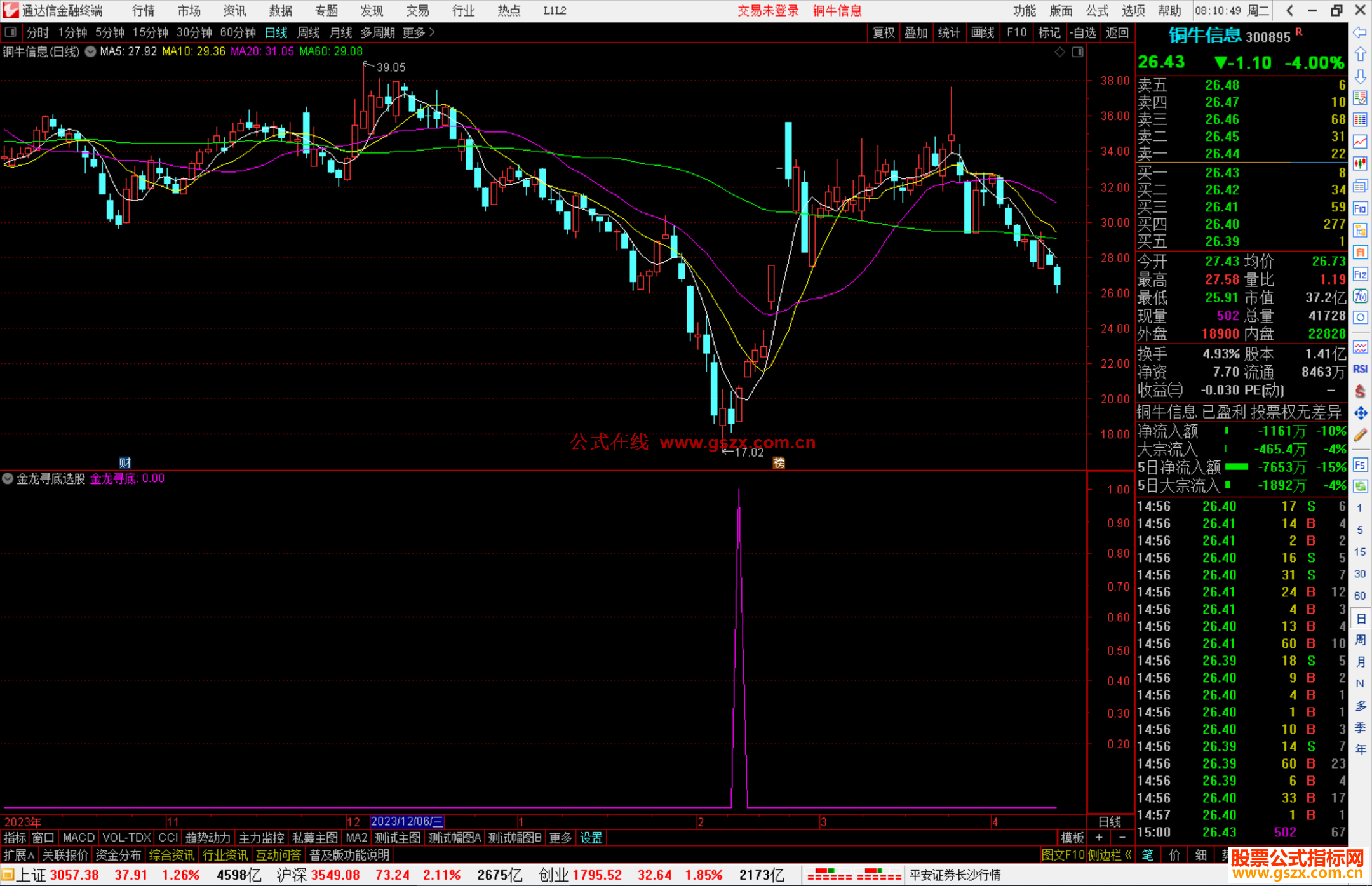Screen dimensions: 1372x886
Task: Click the 复权 button
Action: pyautogui.click(x=883, y=32)
